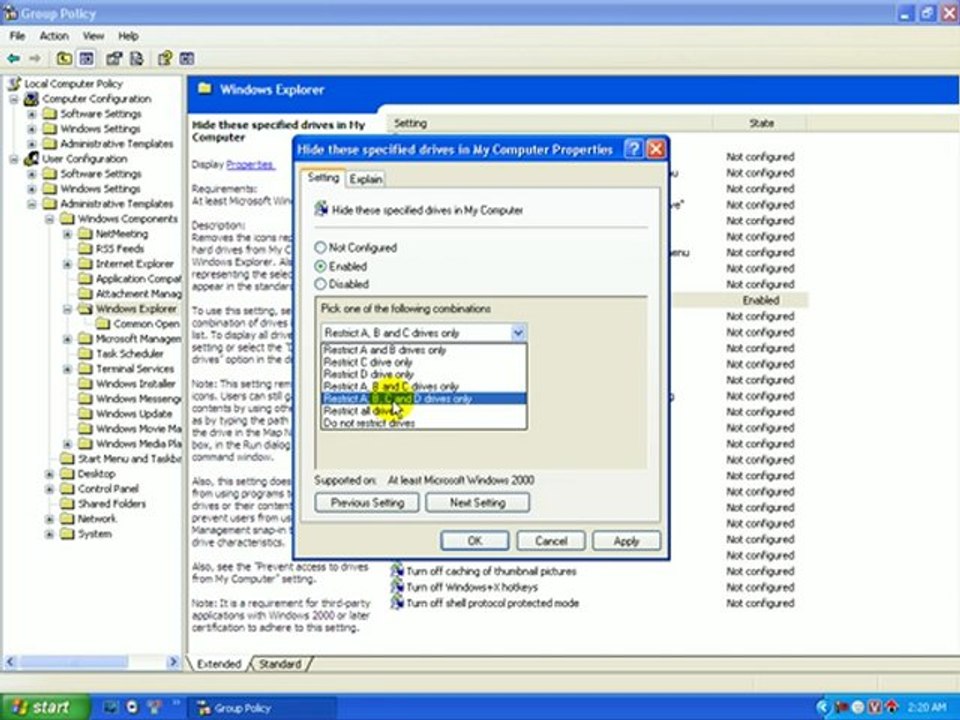This screenshot has height=720, width=960.
Task: Expand Internet Explorer tree node
Action: click(67, 264)
